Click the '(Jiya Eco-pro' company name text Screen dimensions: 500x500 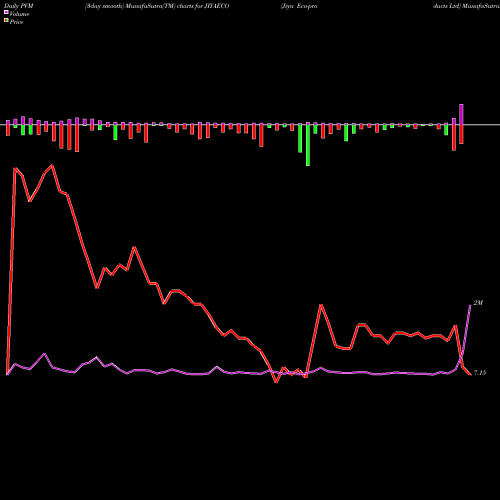tap(299, 6)
